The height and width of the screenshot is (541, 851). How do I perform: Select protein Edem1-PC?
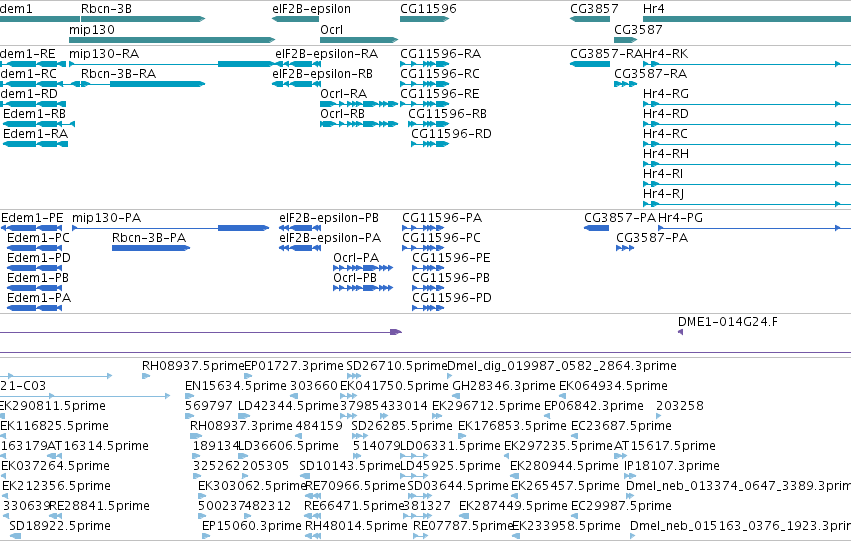(x=38, y=238)
